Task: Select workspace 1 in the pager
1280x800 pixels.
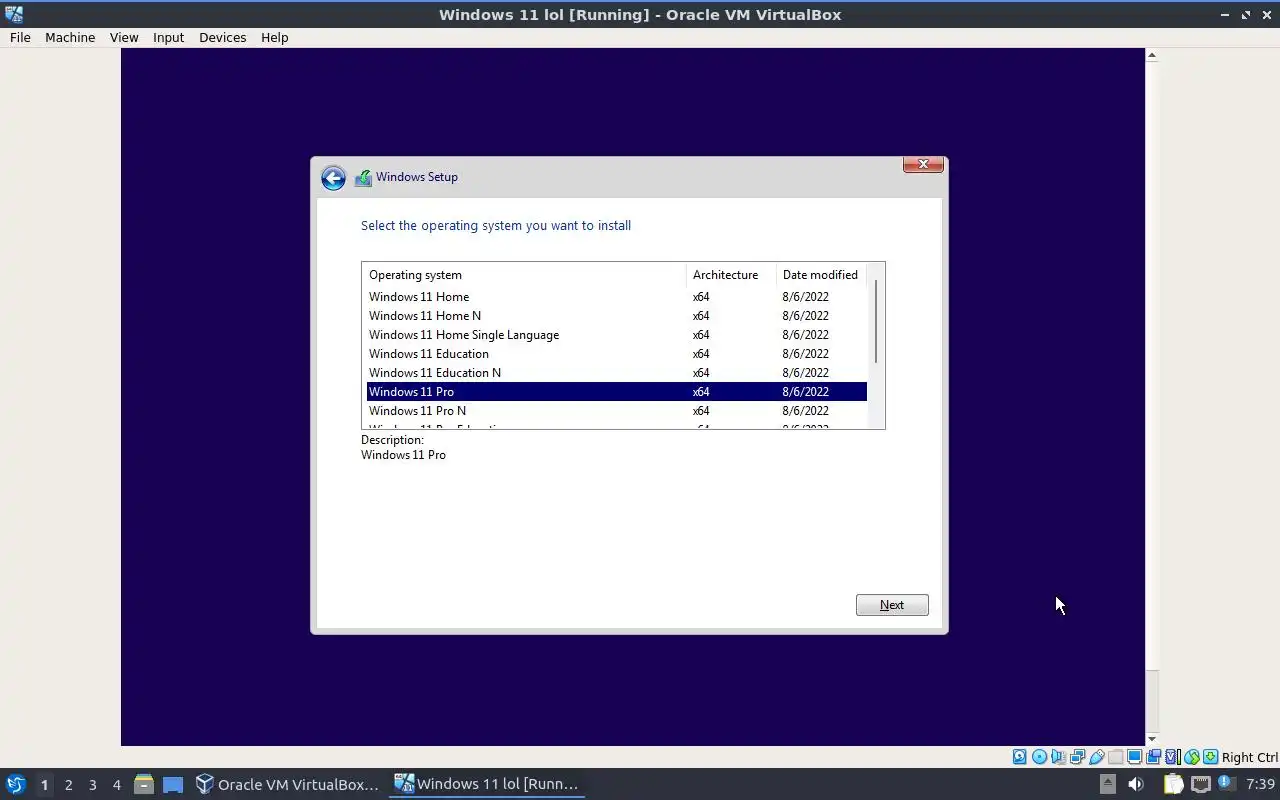Action: tap(44, 785)
